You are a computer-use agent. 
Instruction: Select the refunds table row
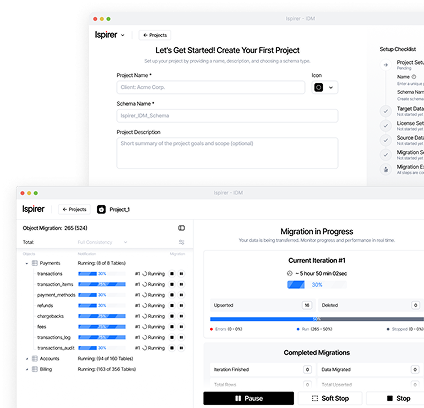pos(110,305)
